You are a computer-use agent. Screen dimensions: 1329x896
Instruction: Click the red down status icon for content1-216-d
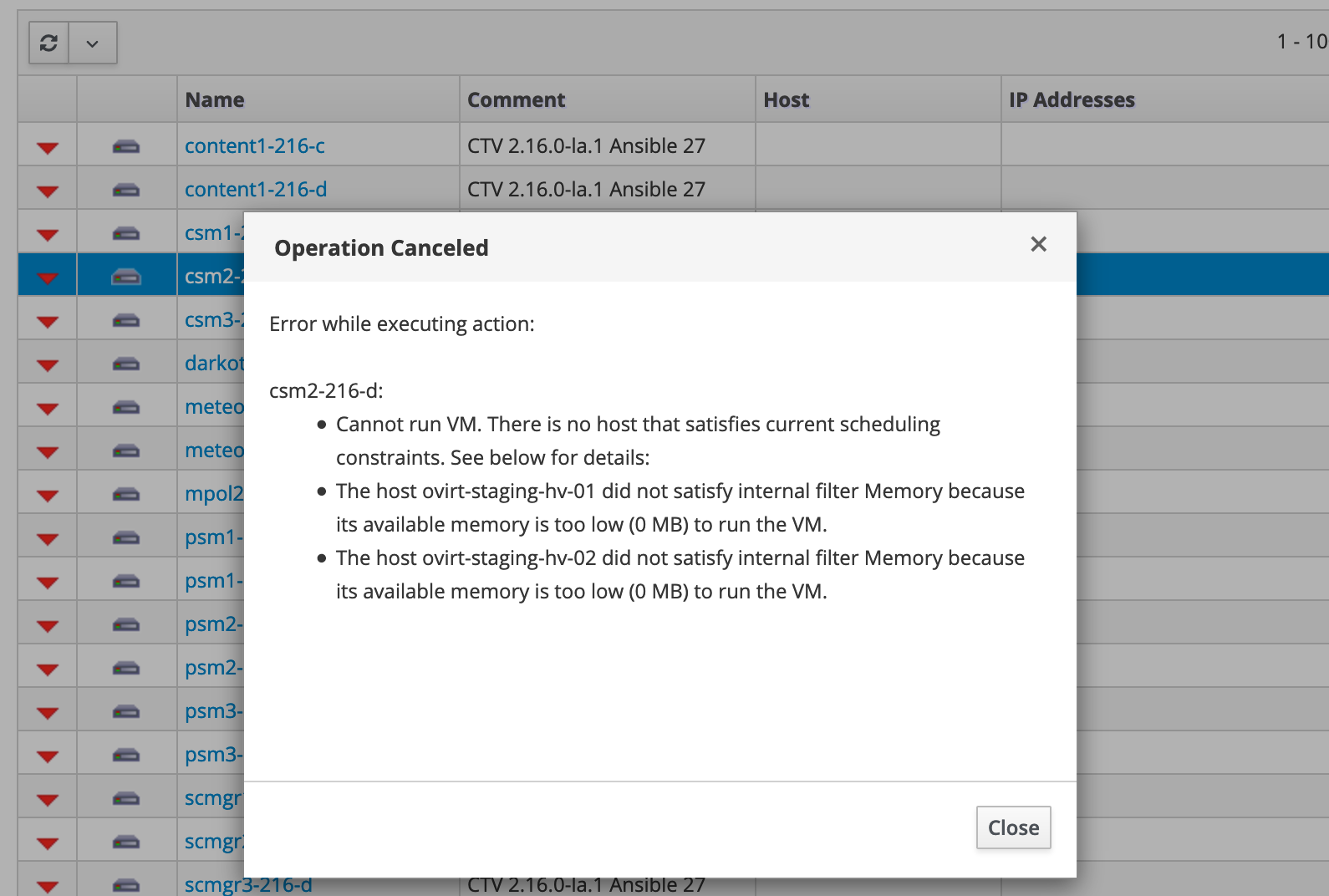click(x=48, y=191)
